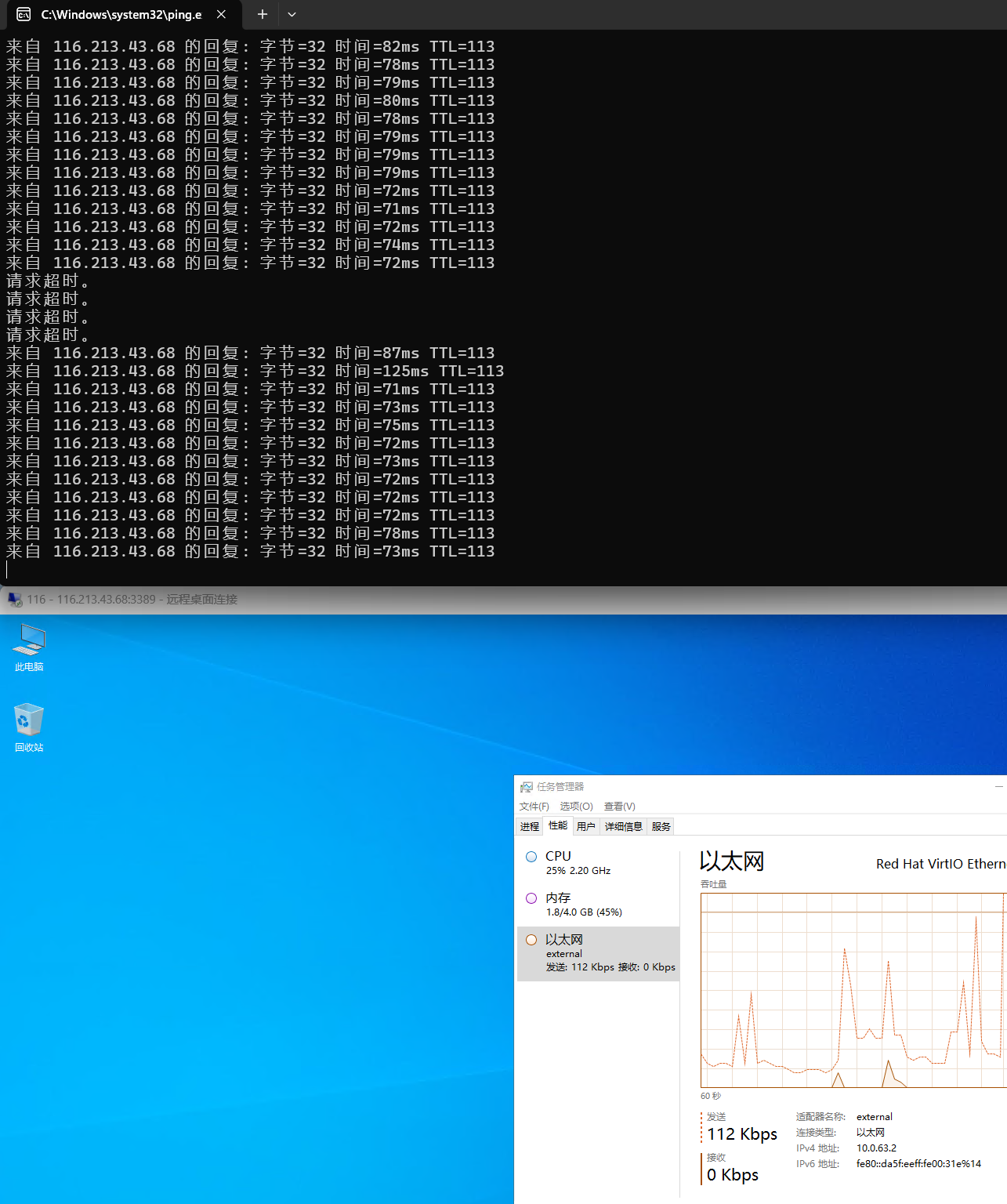The height and width of the screenshot is (1204, 1007).
Task: Add a new terminal tab
Action: 263,14
